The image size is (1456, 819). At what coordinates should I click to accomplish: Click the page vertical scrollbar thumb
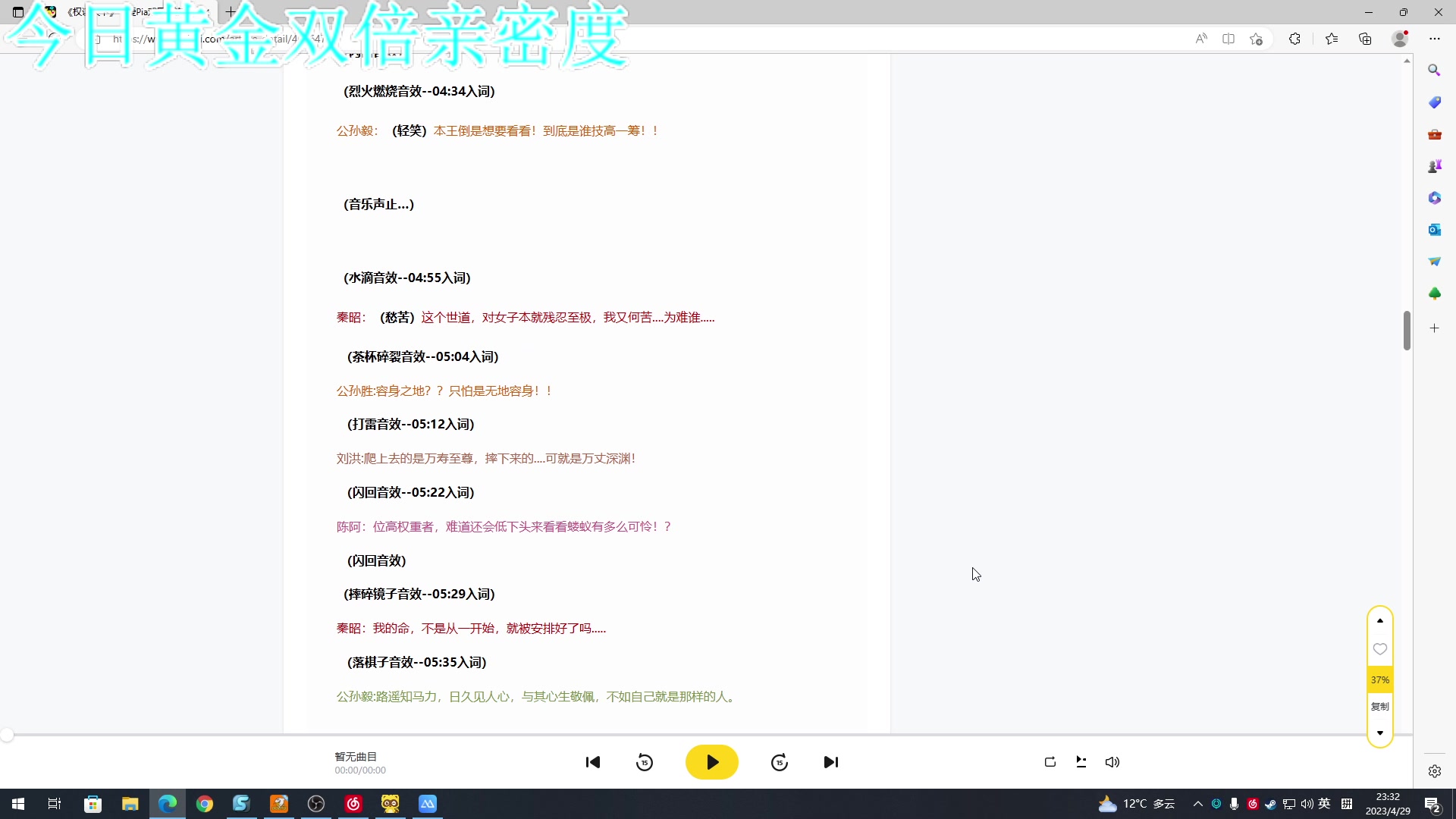point(1407,331)
